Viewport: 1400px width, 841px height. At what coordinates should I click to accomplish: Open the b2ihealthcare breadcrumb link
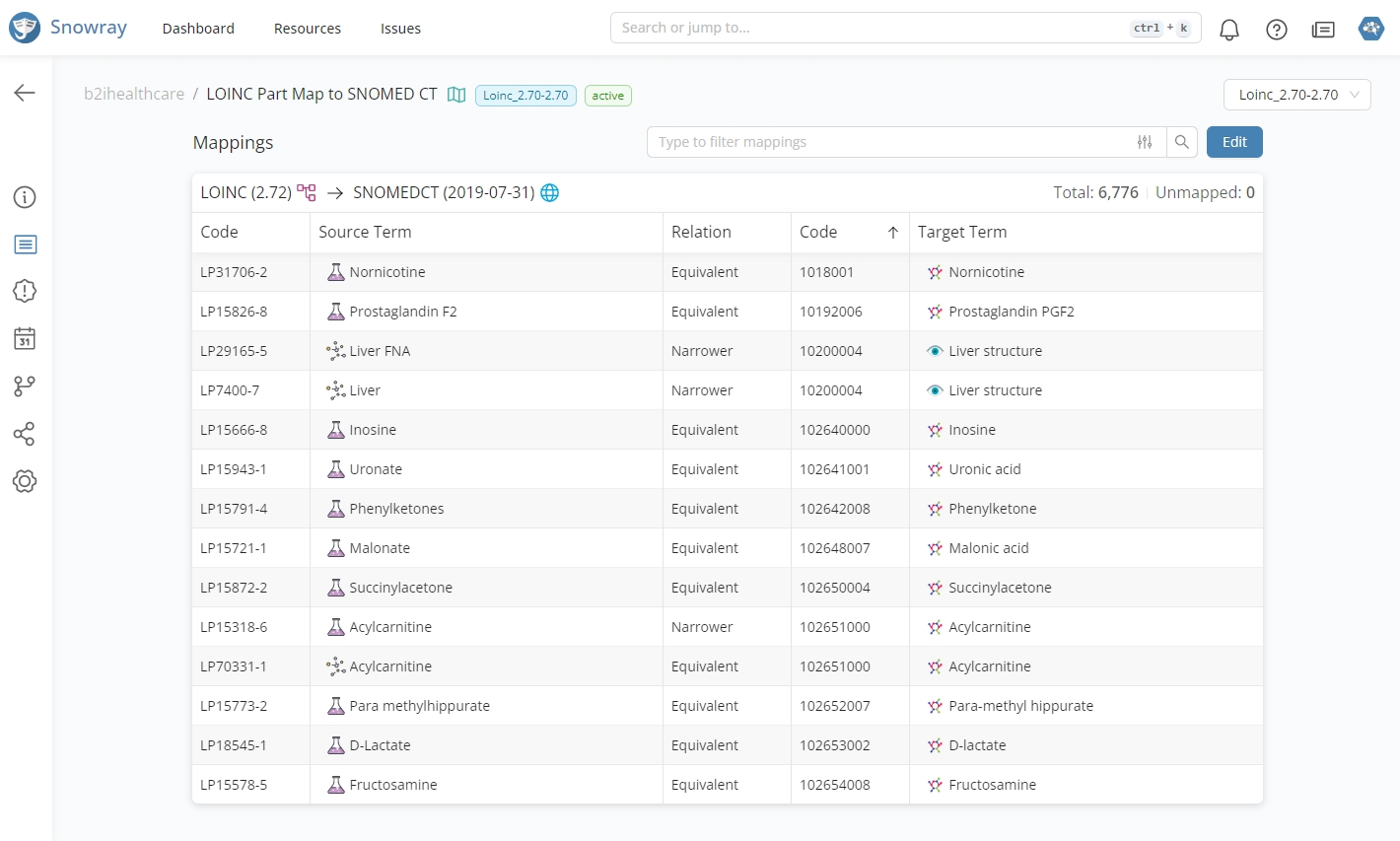click(x=134, y=94)
